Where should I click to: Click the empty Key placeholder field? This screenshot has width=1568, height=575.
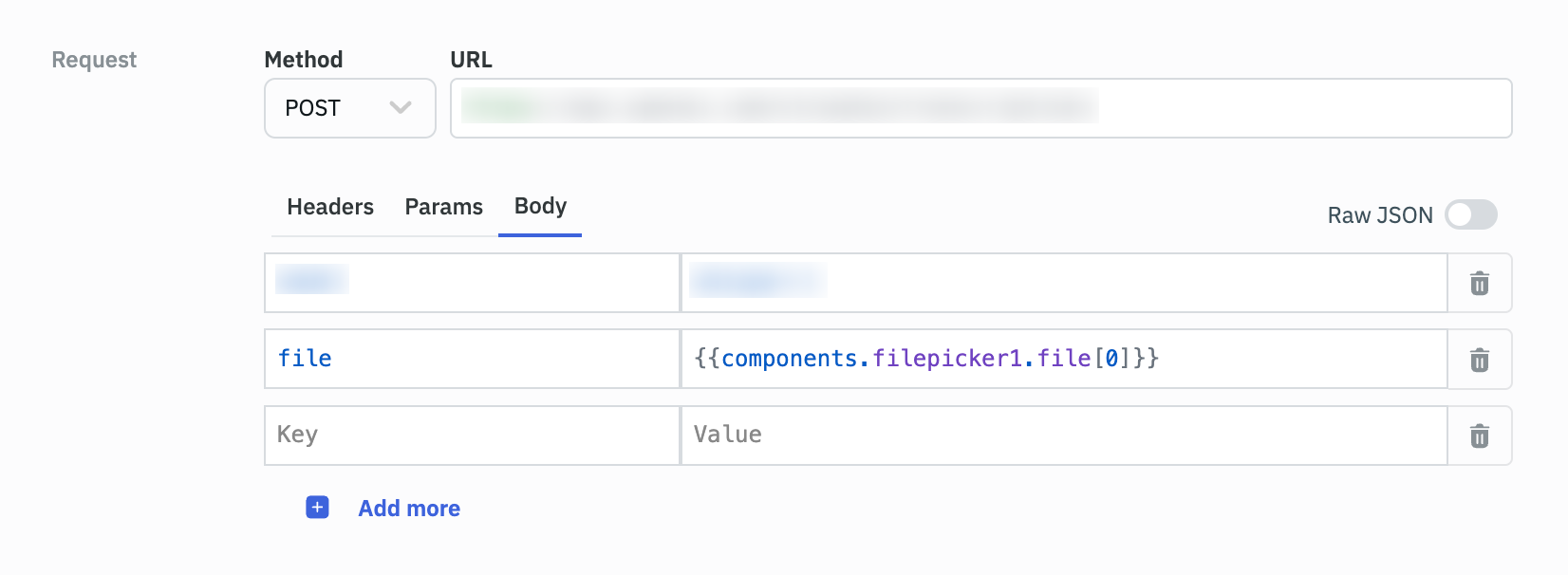click(x=472, y=436)
